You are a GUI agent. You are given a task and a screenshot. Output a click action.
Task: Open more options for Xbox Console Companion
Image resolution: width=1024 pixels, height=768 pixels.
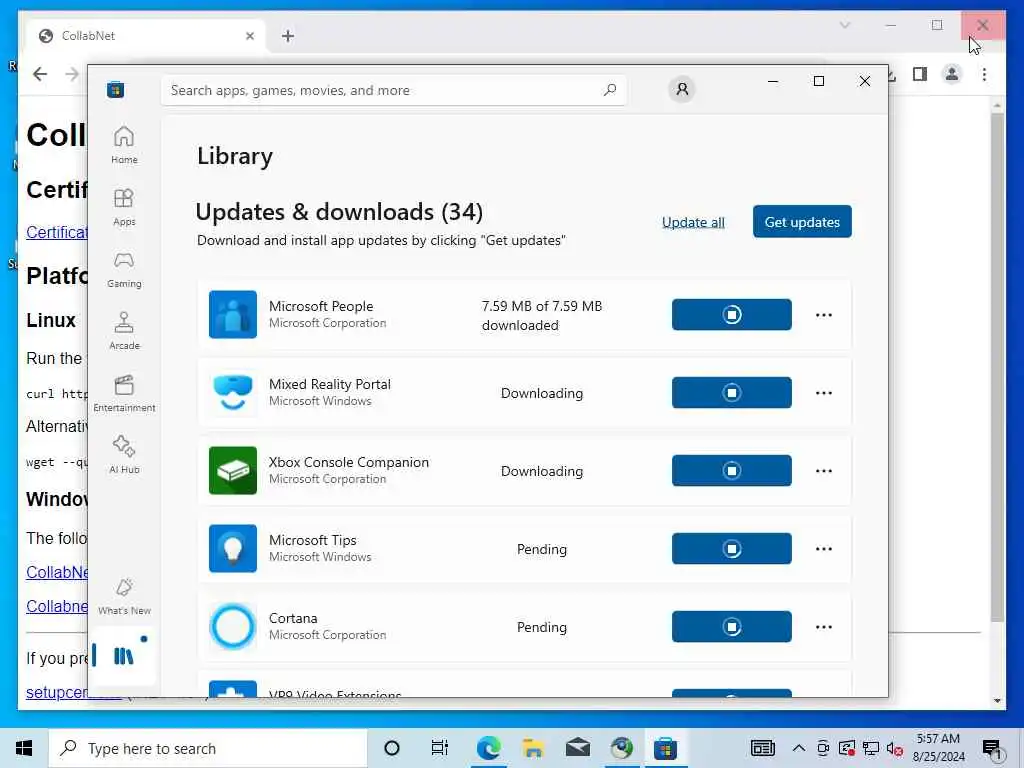tap(824, 471)
